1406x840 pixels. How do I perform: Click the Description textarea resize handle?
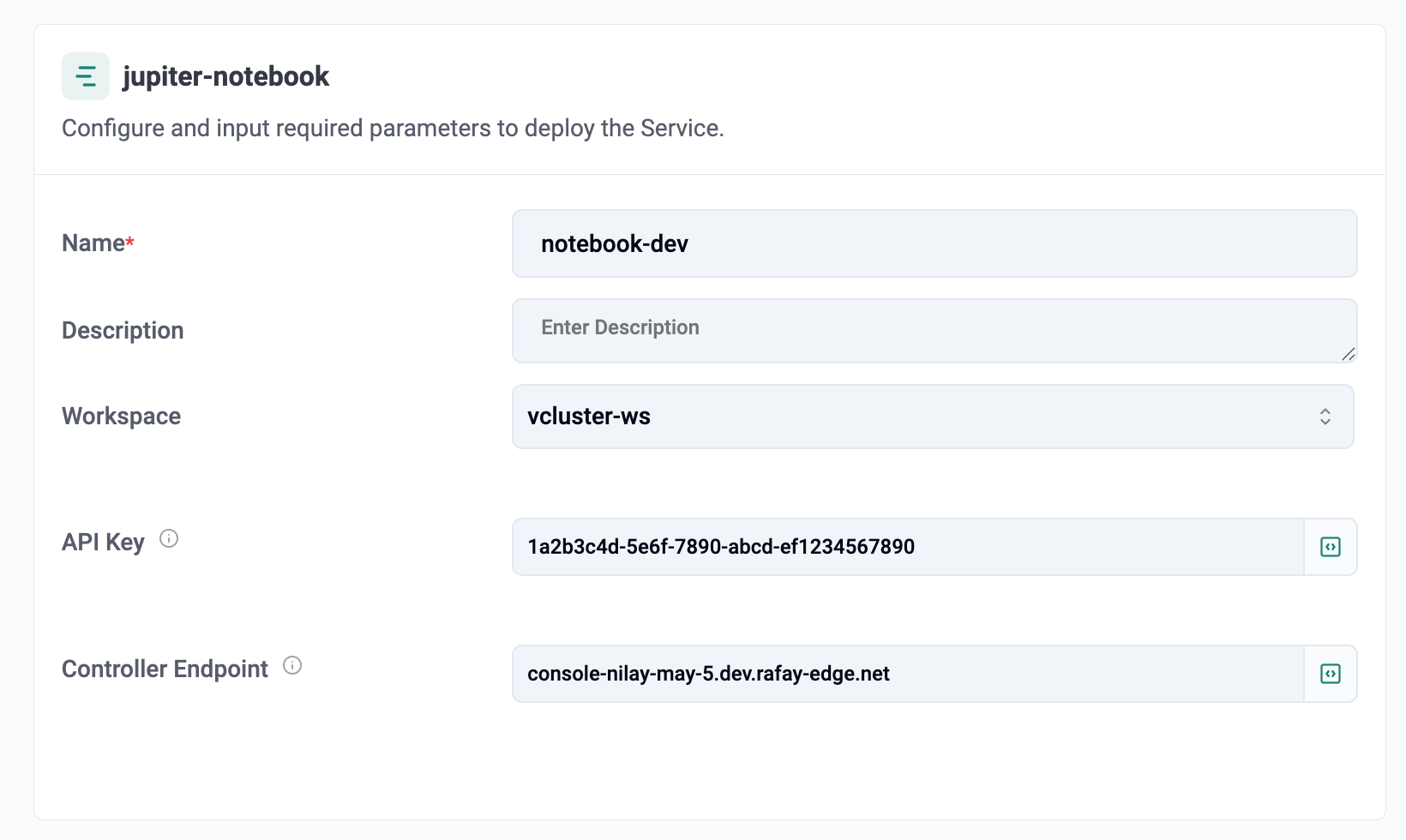1348,354
